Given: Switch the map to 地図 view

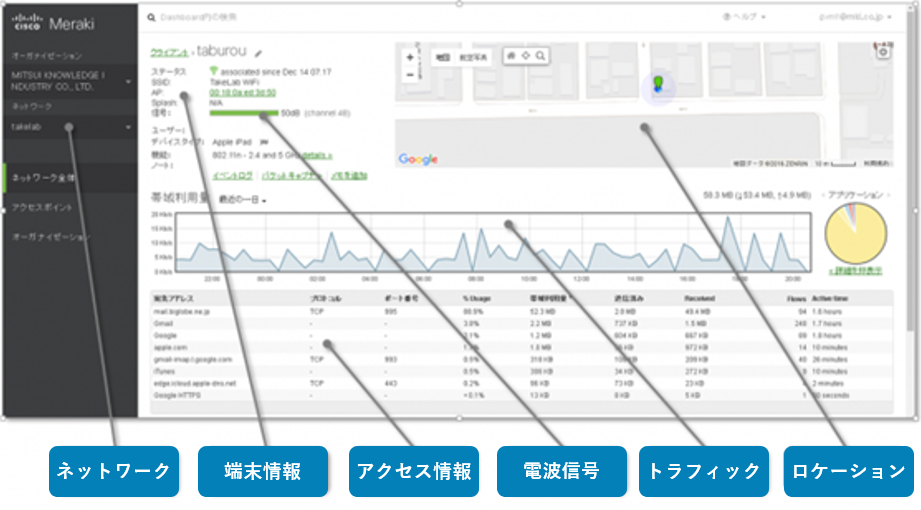Looking at the screenshot, I should click(x=442, y=58).
